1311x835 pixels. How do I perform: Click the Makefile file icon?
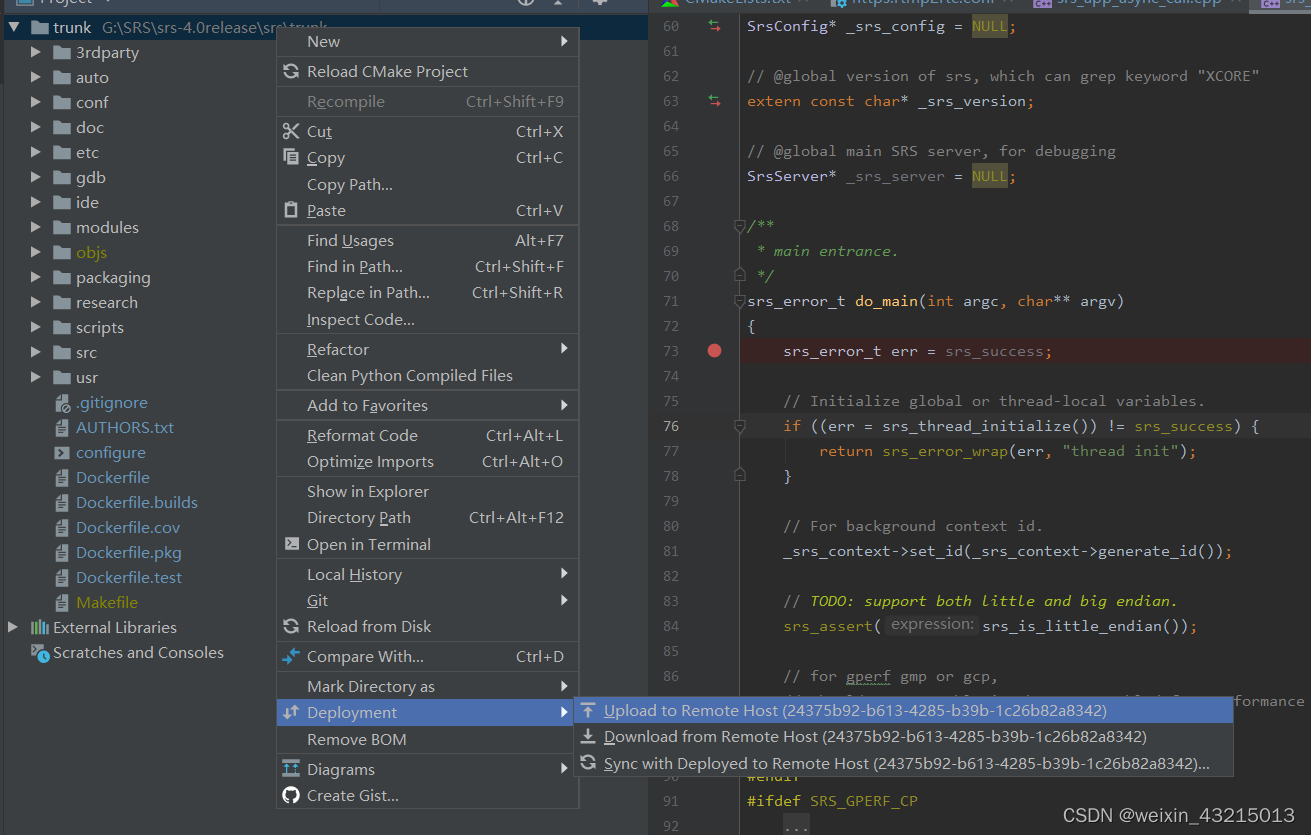(x=62, y=602)
